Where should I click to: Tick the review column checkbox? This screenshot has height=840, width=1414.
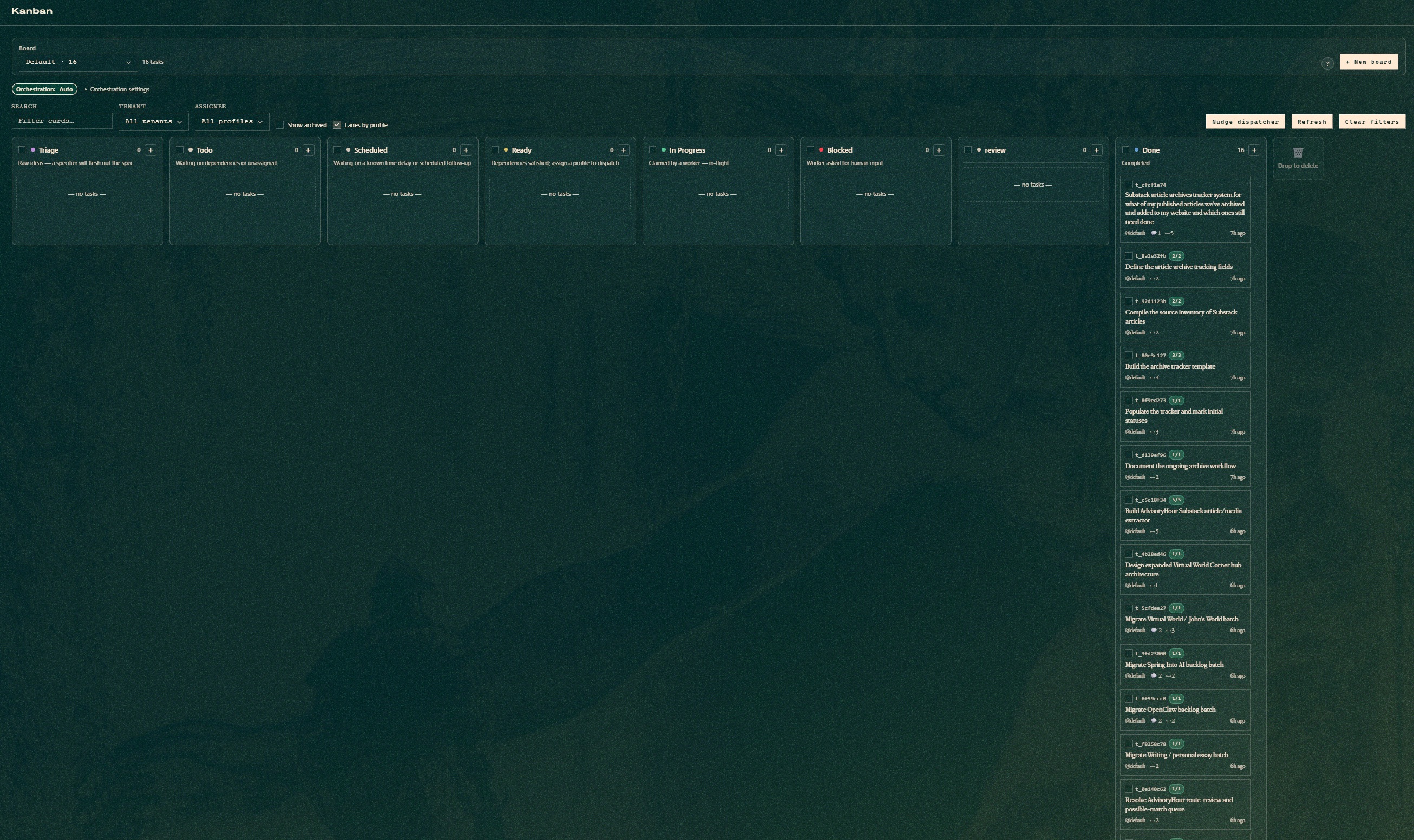(968, 150)
